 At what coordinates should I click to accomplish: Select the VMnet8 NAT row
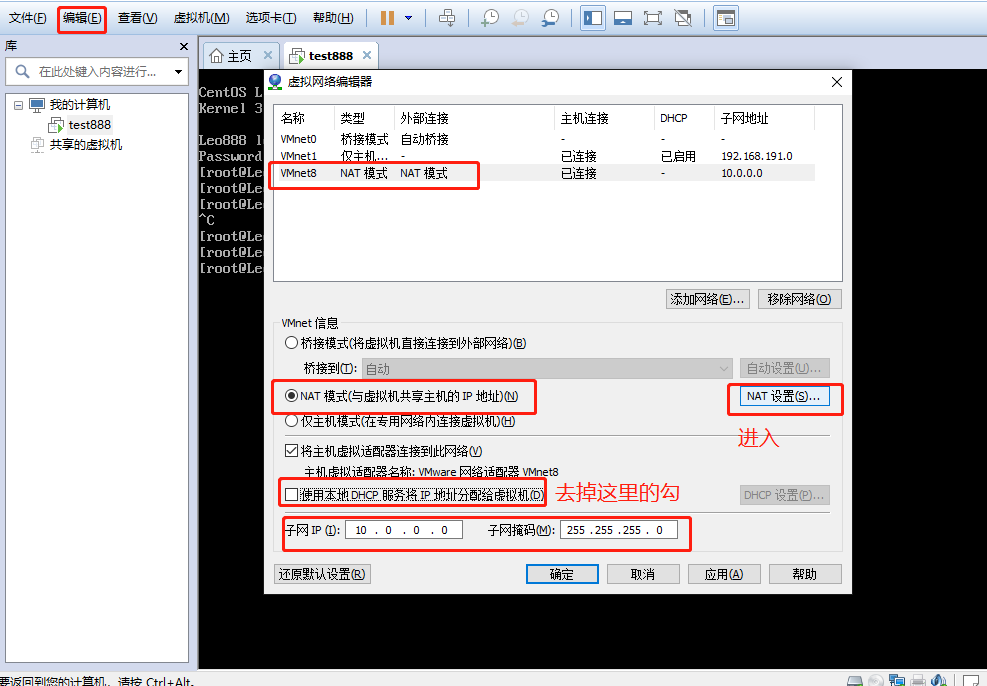click(x=546, y=173)
